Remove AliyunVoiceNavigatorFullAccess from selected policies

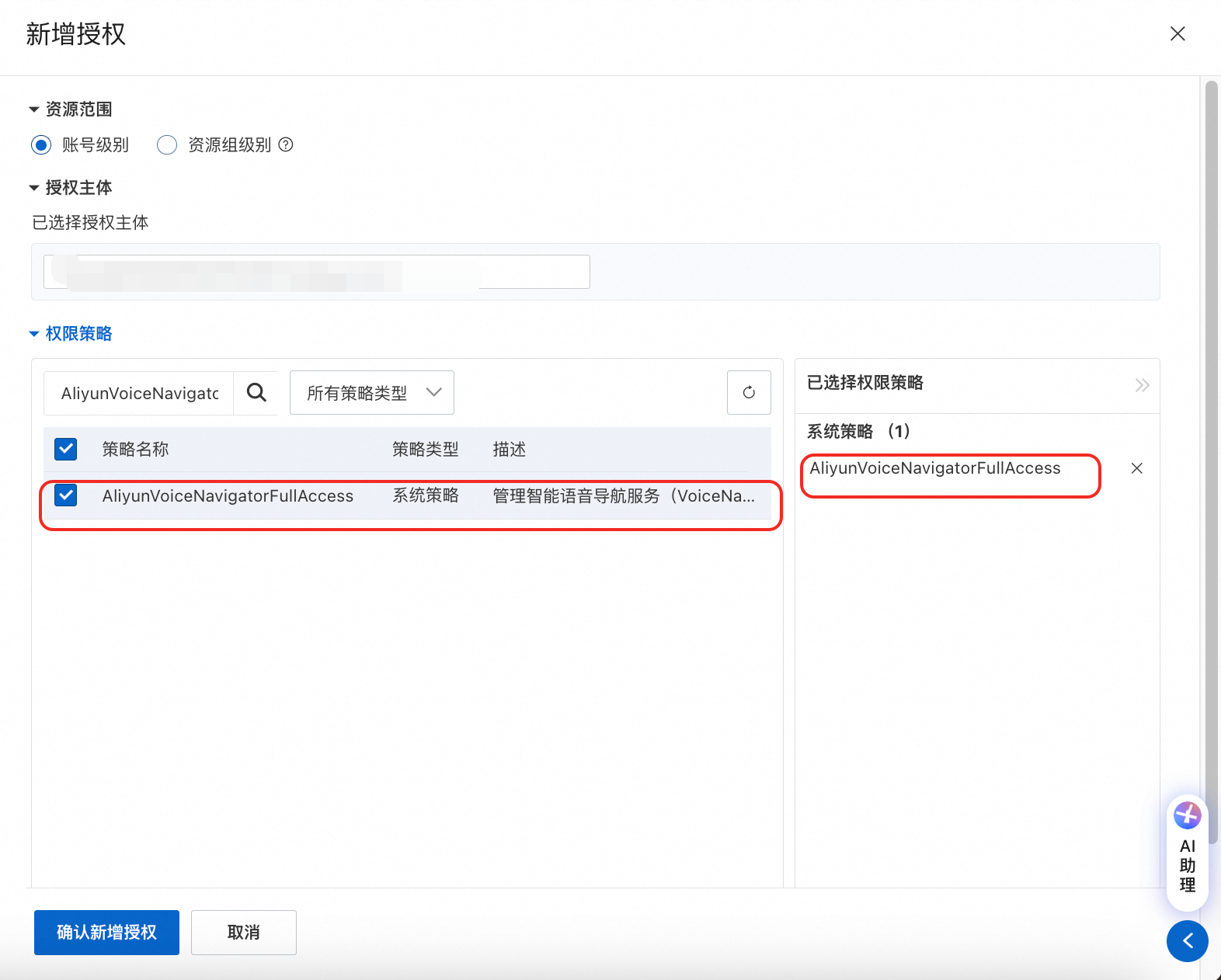[x=1137, y=468]
